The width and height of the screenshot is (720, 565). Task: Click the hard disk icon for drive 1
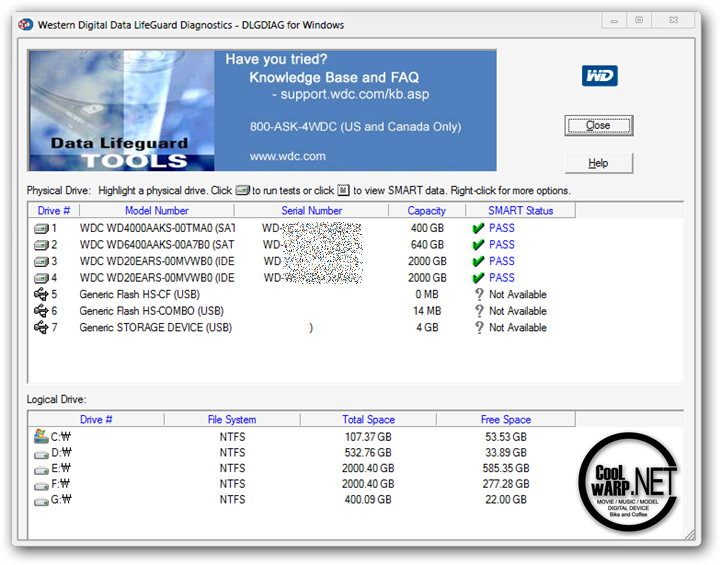[41, 228]
